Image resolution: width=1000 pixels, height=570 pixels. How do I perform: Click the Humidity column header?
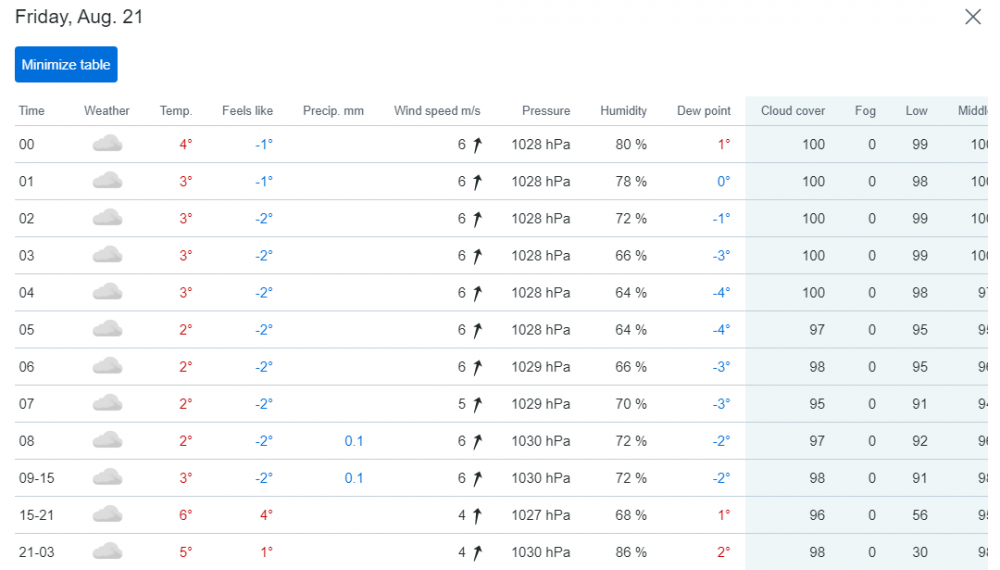(623, 111)
